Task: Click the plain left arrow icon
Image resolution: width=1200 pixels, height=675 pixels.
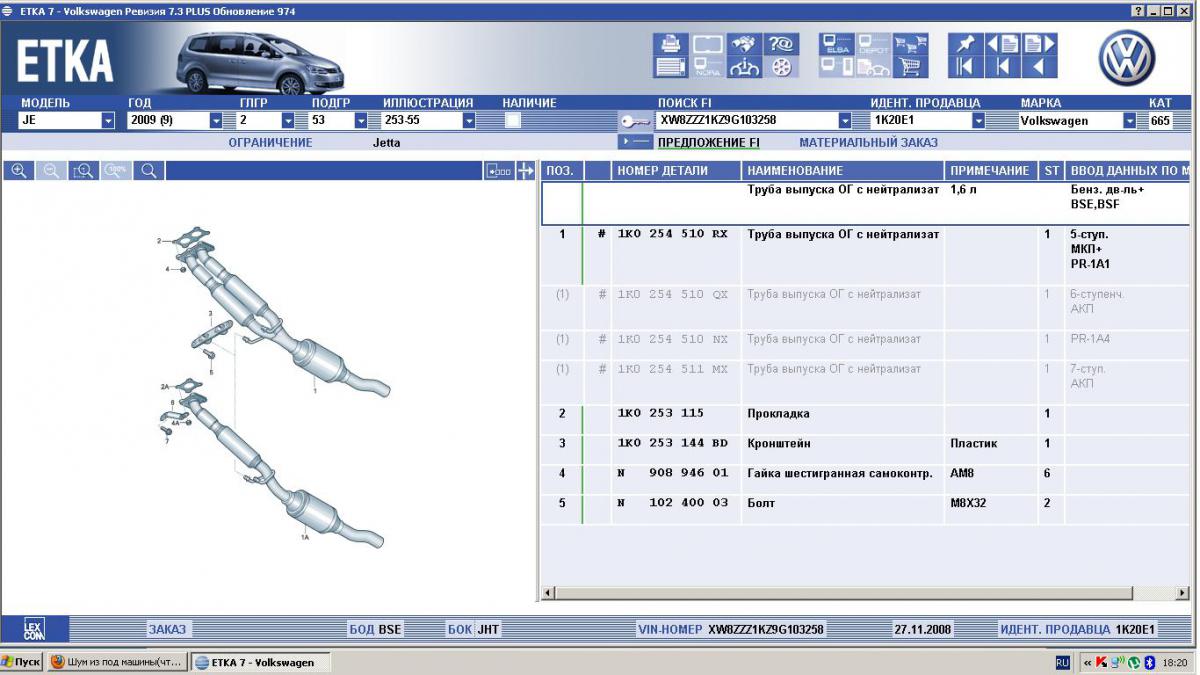Action: [x=1039, y=67]
